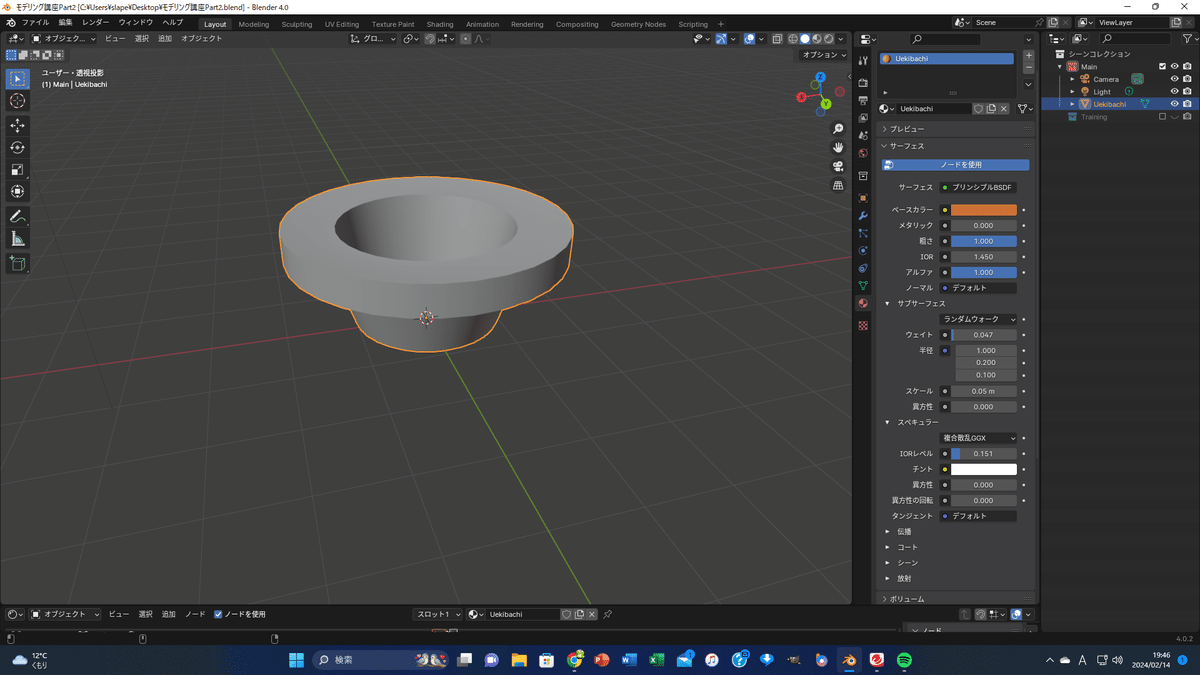Switch to camera view with the camera icon
The width and height of the screenshot is (1200, 675).
pyautogui.click(x=838, y=166)
